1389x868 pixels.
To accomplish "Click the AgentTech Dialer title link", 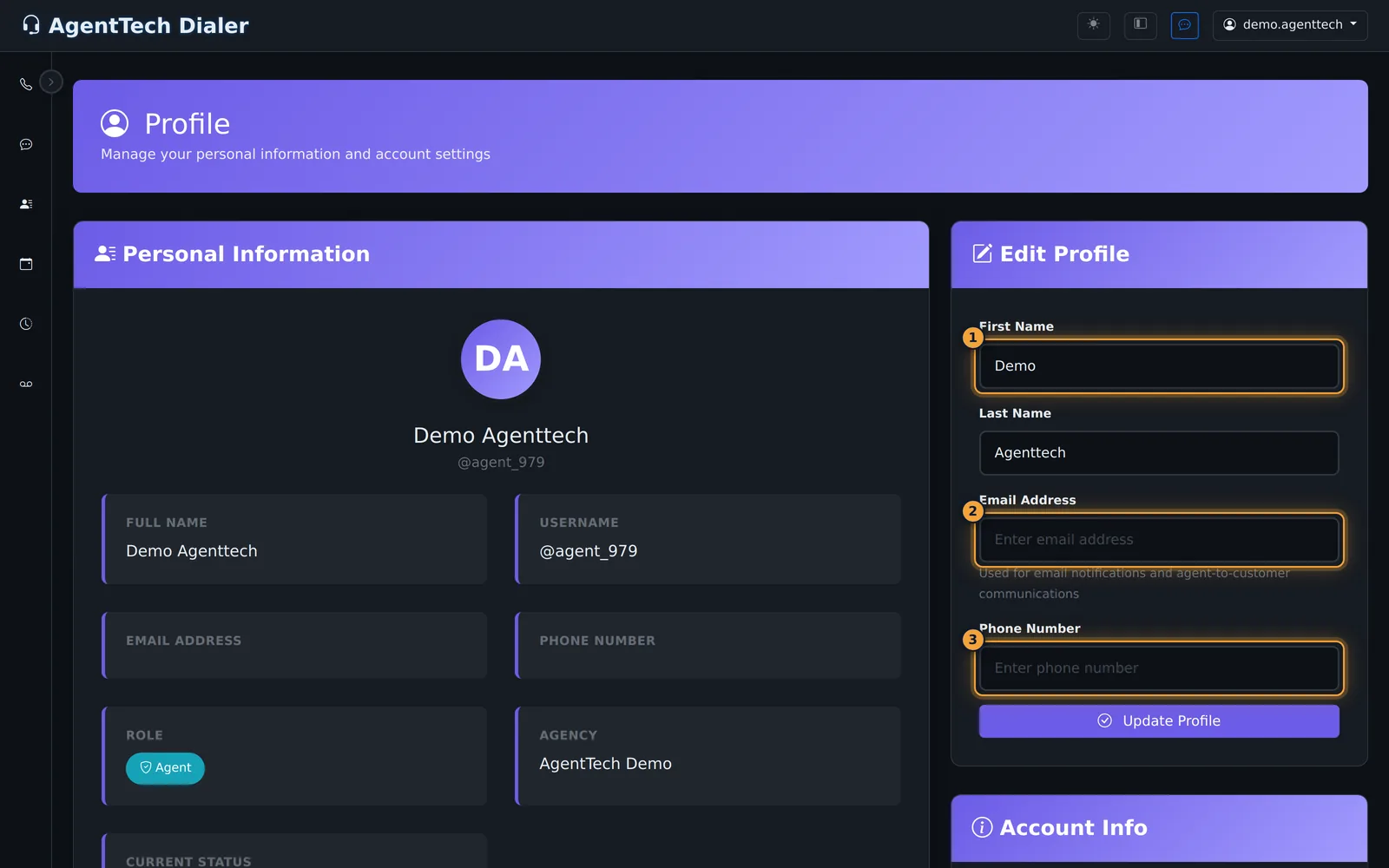I will click(x=148, y=25).
